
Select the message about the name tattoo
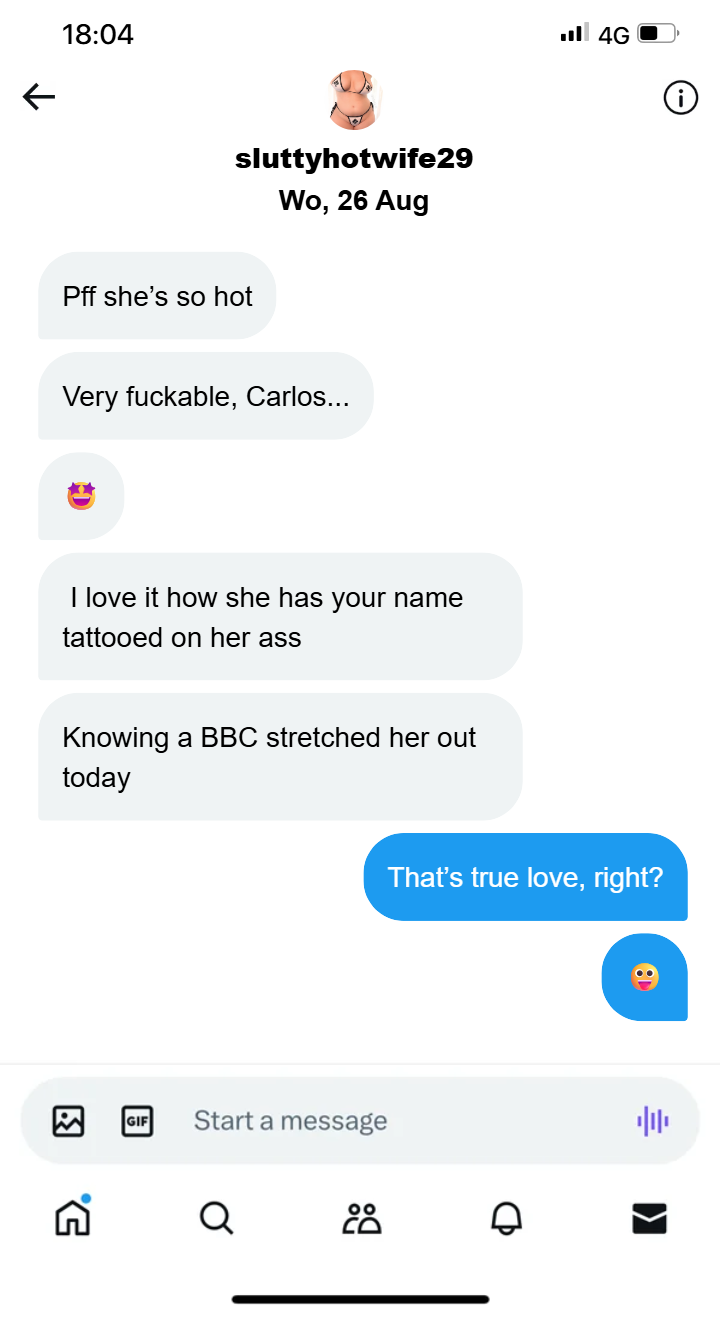pos(280,617)
